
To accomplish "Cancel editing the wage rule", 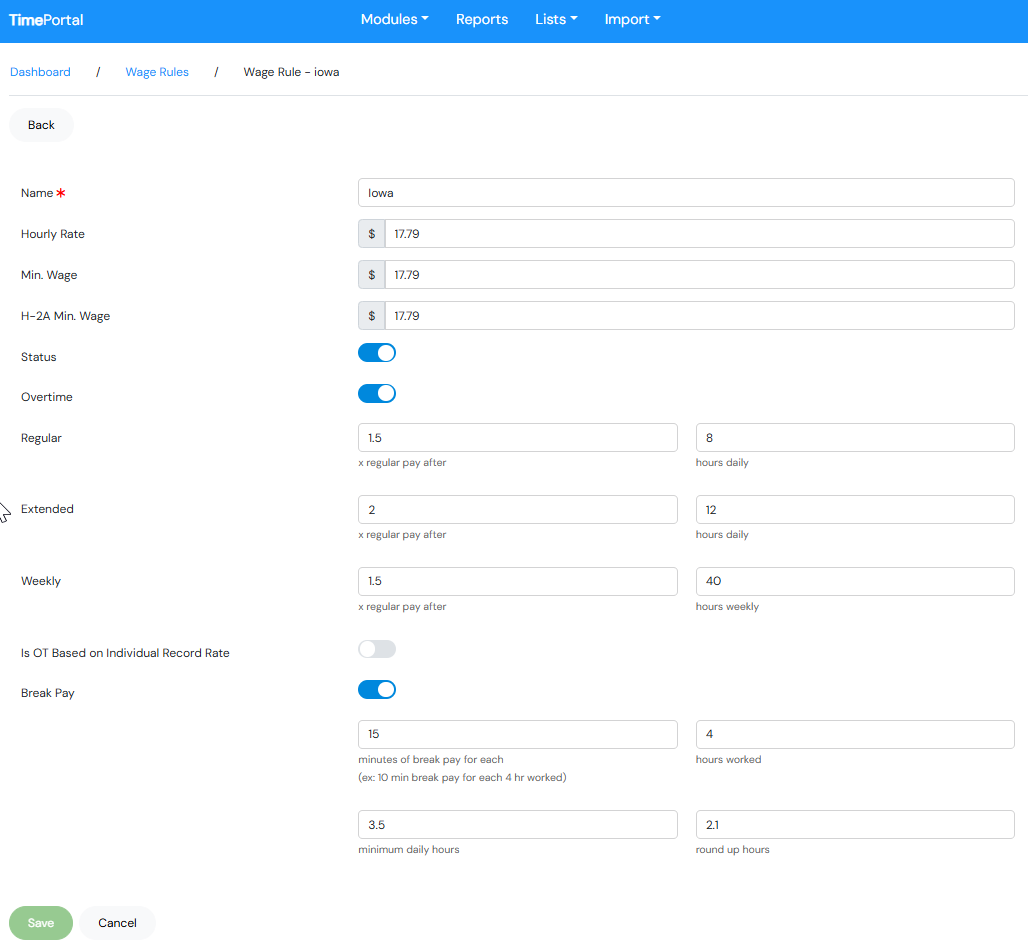I will 117,923.
